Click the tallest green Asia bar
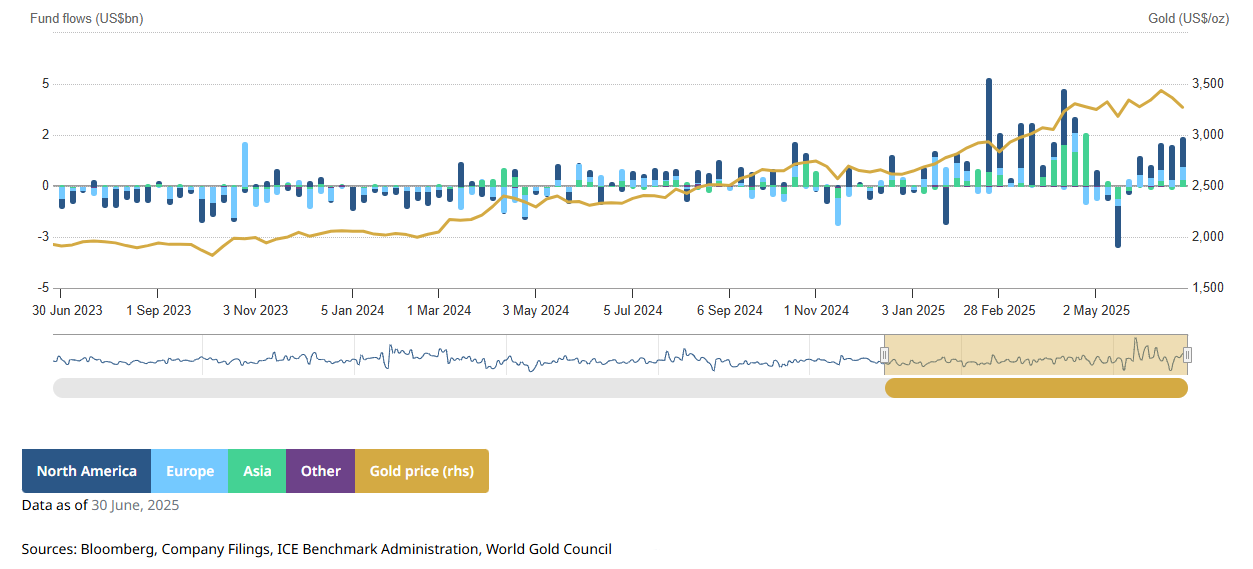 tap(1086, 160)
